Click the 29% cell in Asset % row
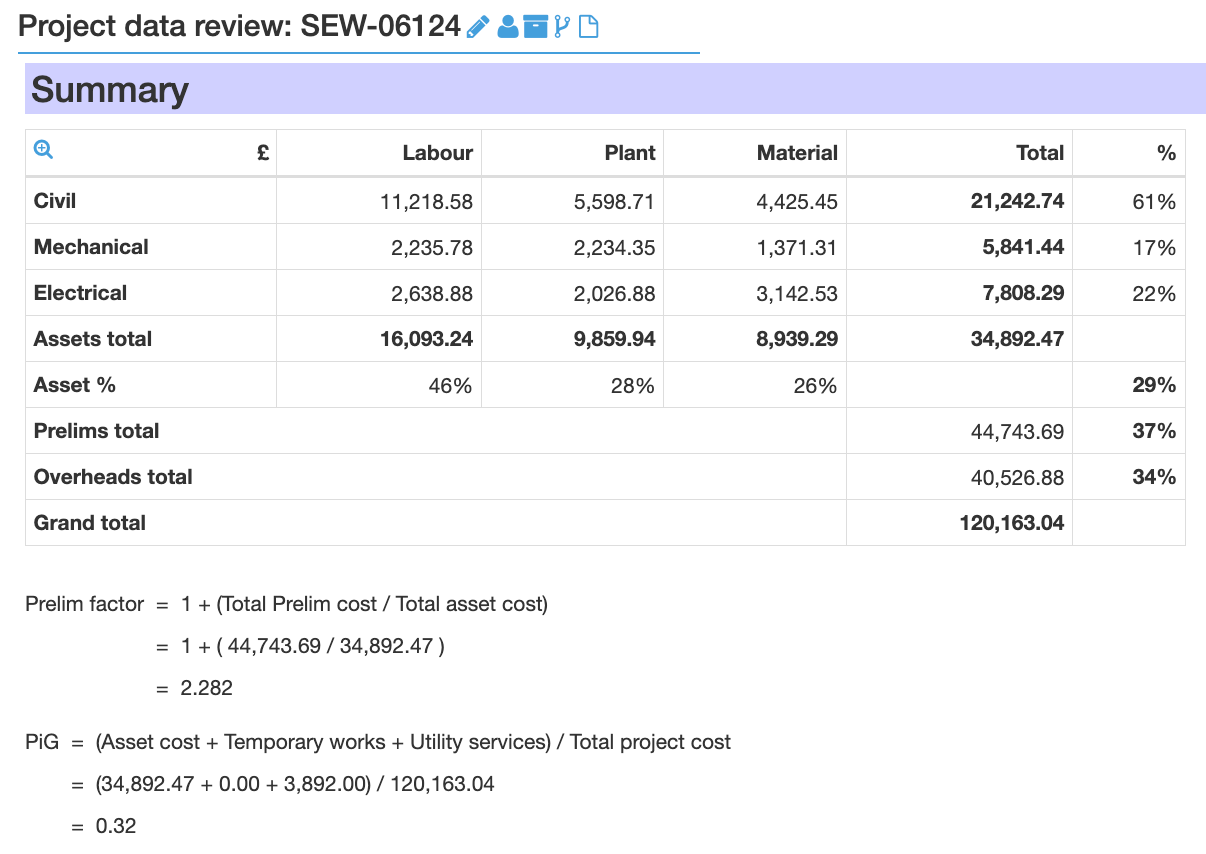The height and width of the screenshot is (854, 1206). 1154,385
